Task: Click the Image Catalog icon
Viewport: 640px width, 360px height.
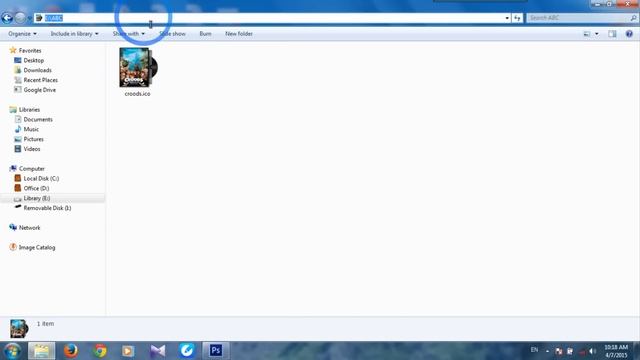Action: click(x=13, y=247)
